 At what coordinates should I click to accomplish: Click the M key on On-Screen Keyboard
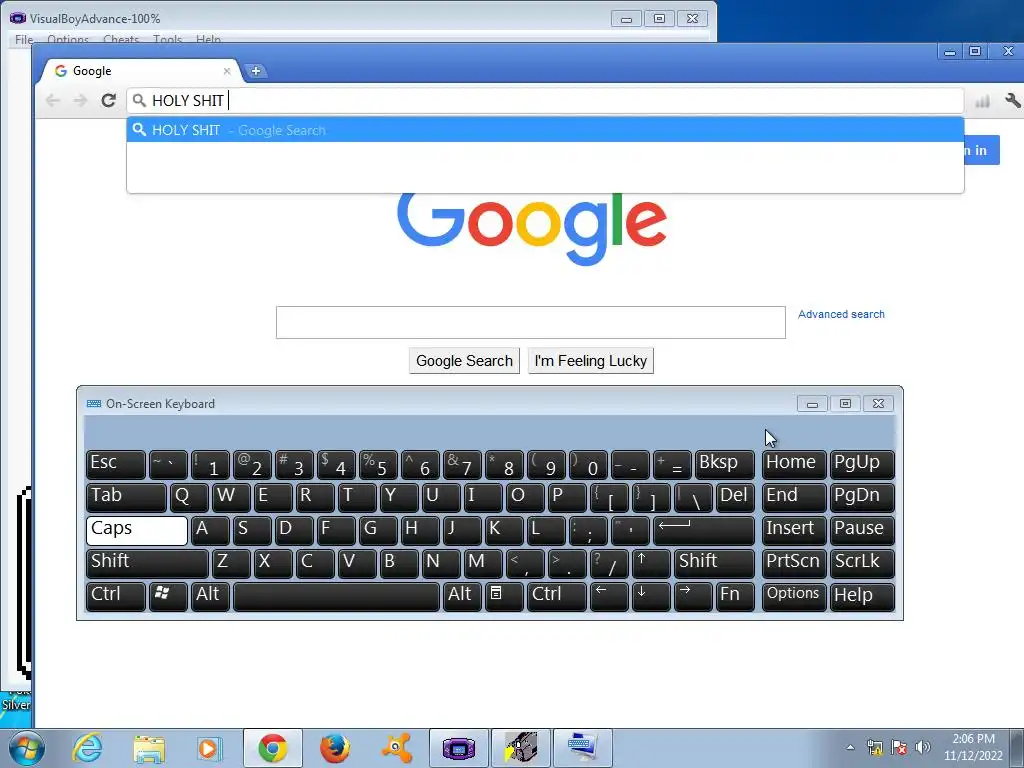click(x=483, y=563)
